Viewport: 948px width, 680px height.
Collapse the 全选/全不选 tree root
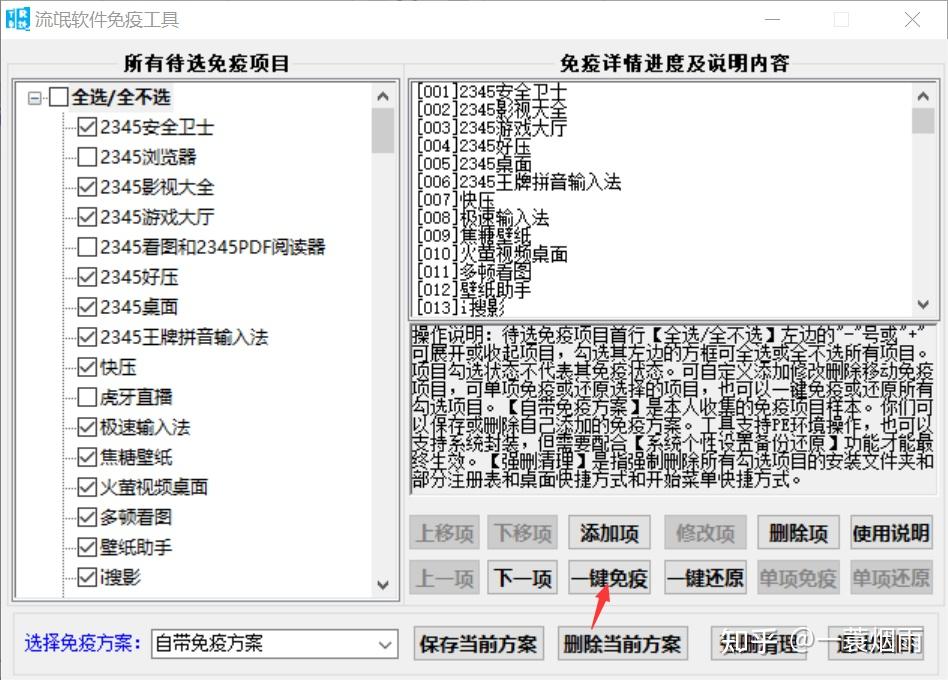pyautogui.click(x=35, y=98)
